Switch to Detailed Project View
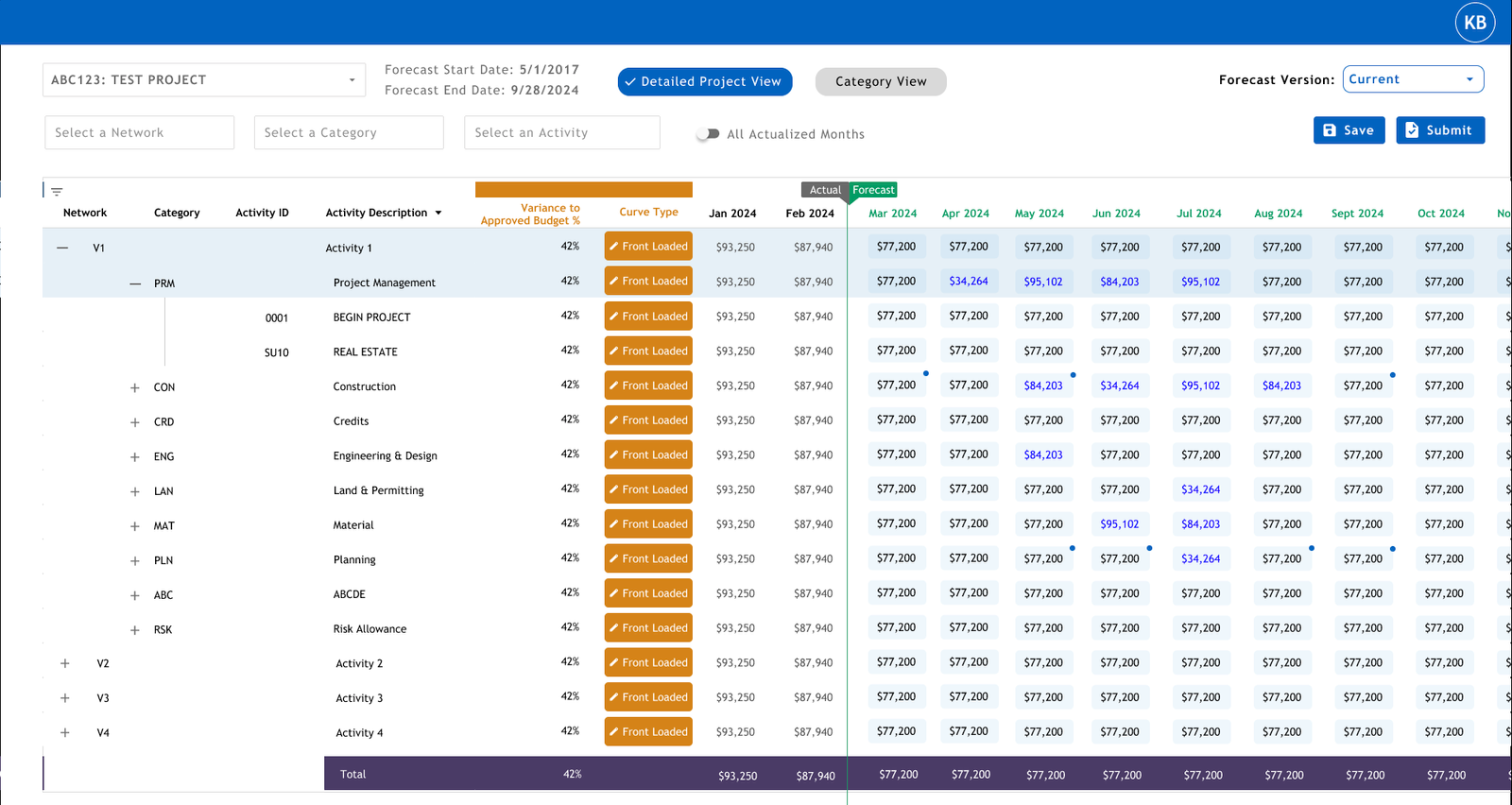 705,81
